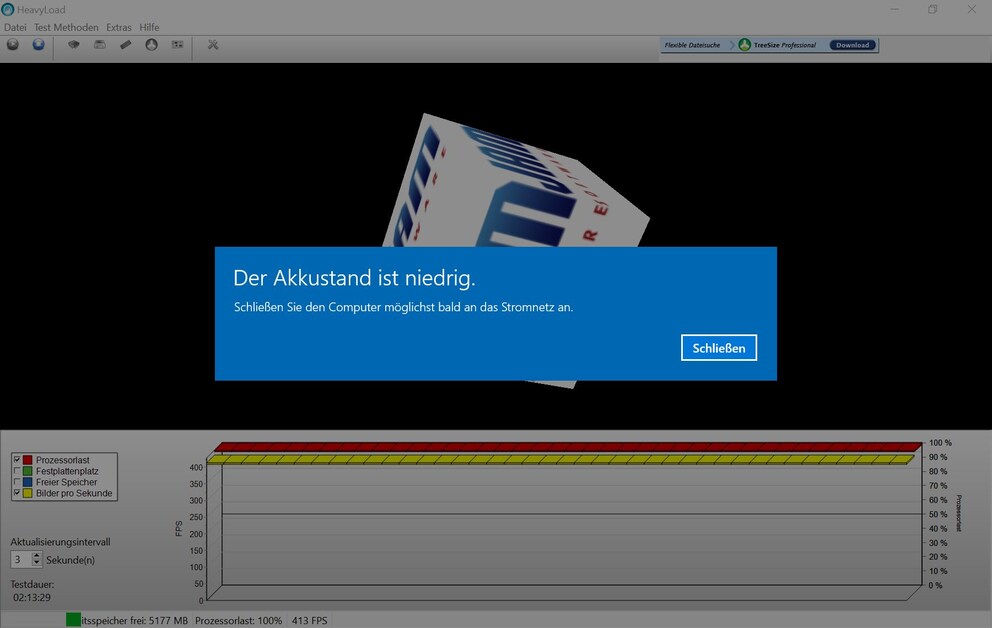
Task: Toggle the disk access simulation icon
Action: pyautogui.click(x=151, y=45)
